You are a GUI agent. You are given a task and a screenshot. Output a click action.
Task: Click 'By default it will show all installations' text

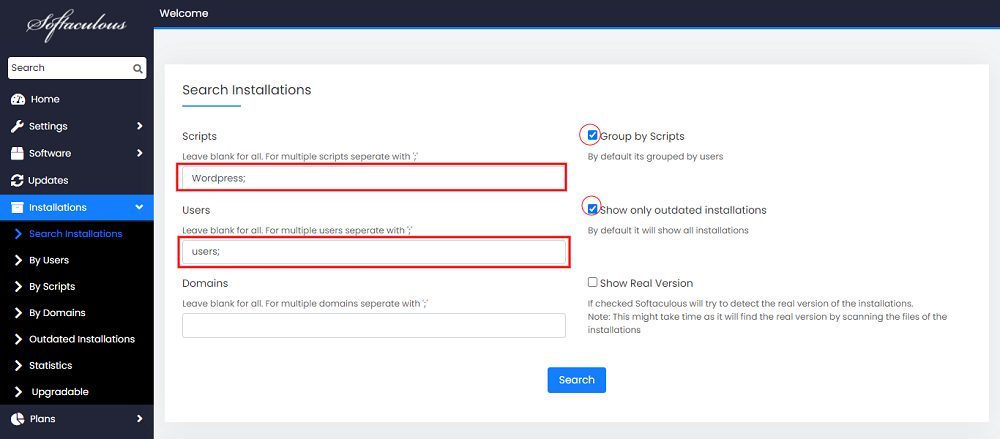coord(668,230)
